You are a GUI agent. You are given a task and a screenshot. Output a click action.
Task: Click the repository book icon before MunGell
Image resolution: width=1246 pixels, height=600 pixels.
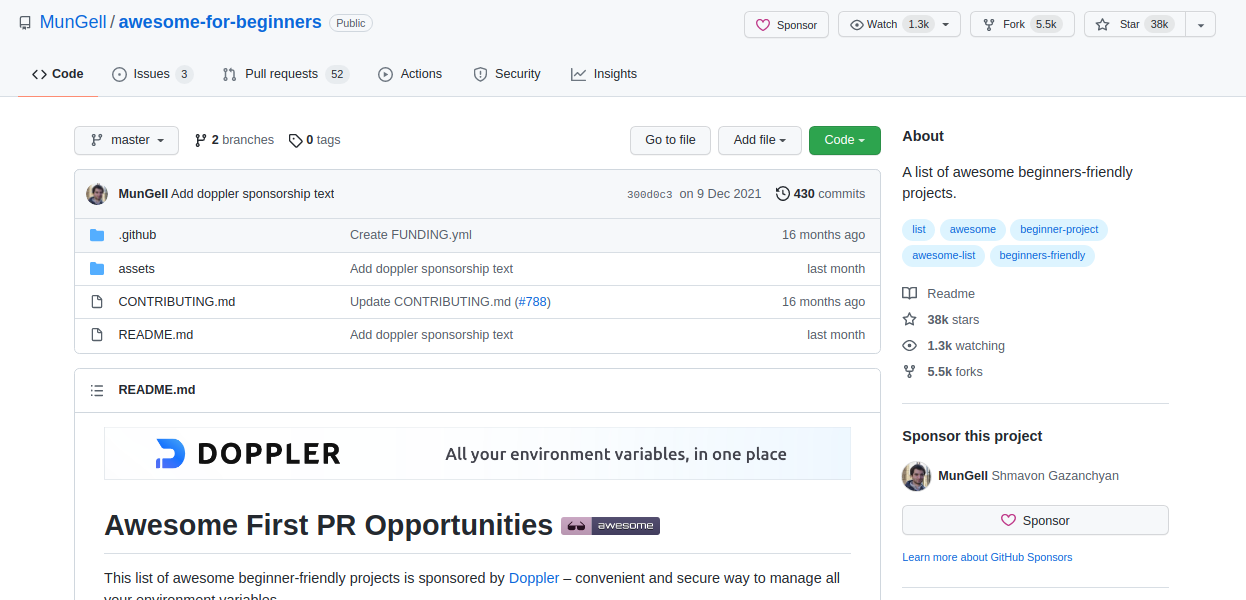coord(24,21)
